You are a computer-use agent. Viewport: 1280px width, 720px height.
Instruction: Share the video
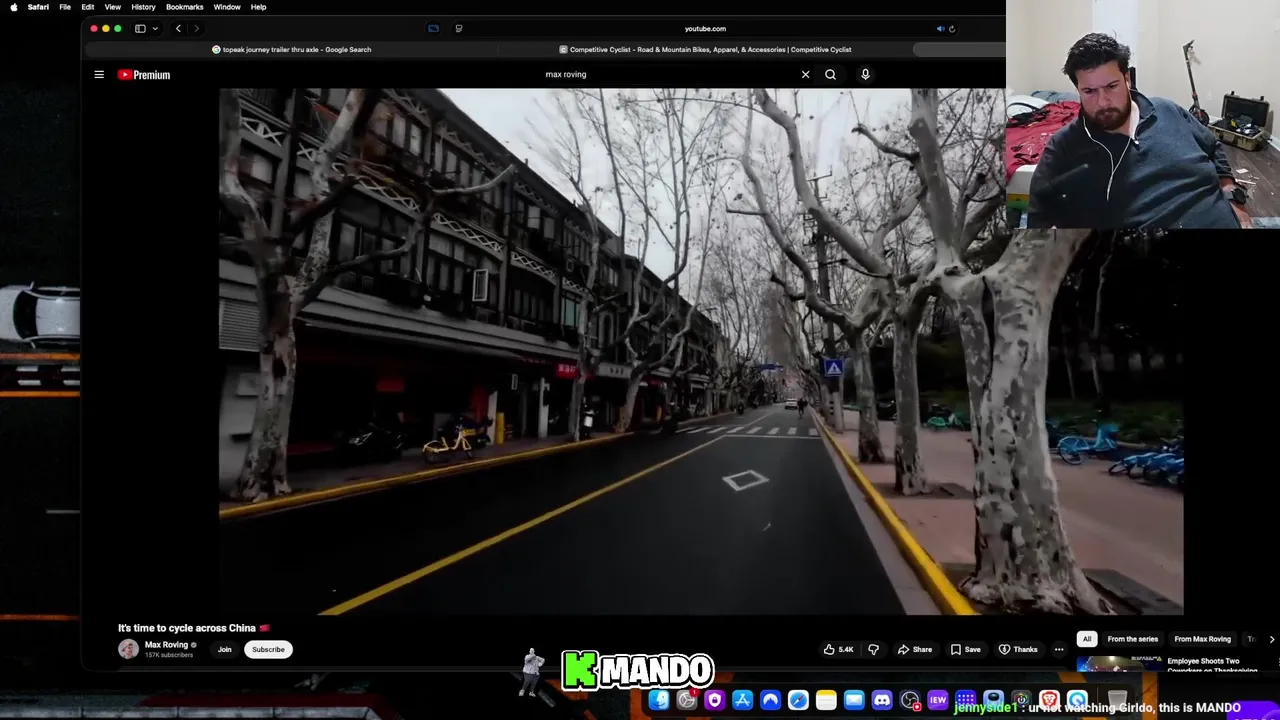915,649
